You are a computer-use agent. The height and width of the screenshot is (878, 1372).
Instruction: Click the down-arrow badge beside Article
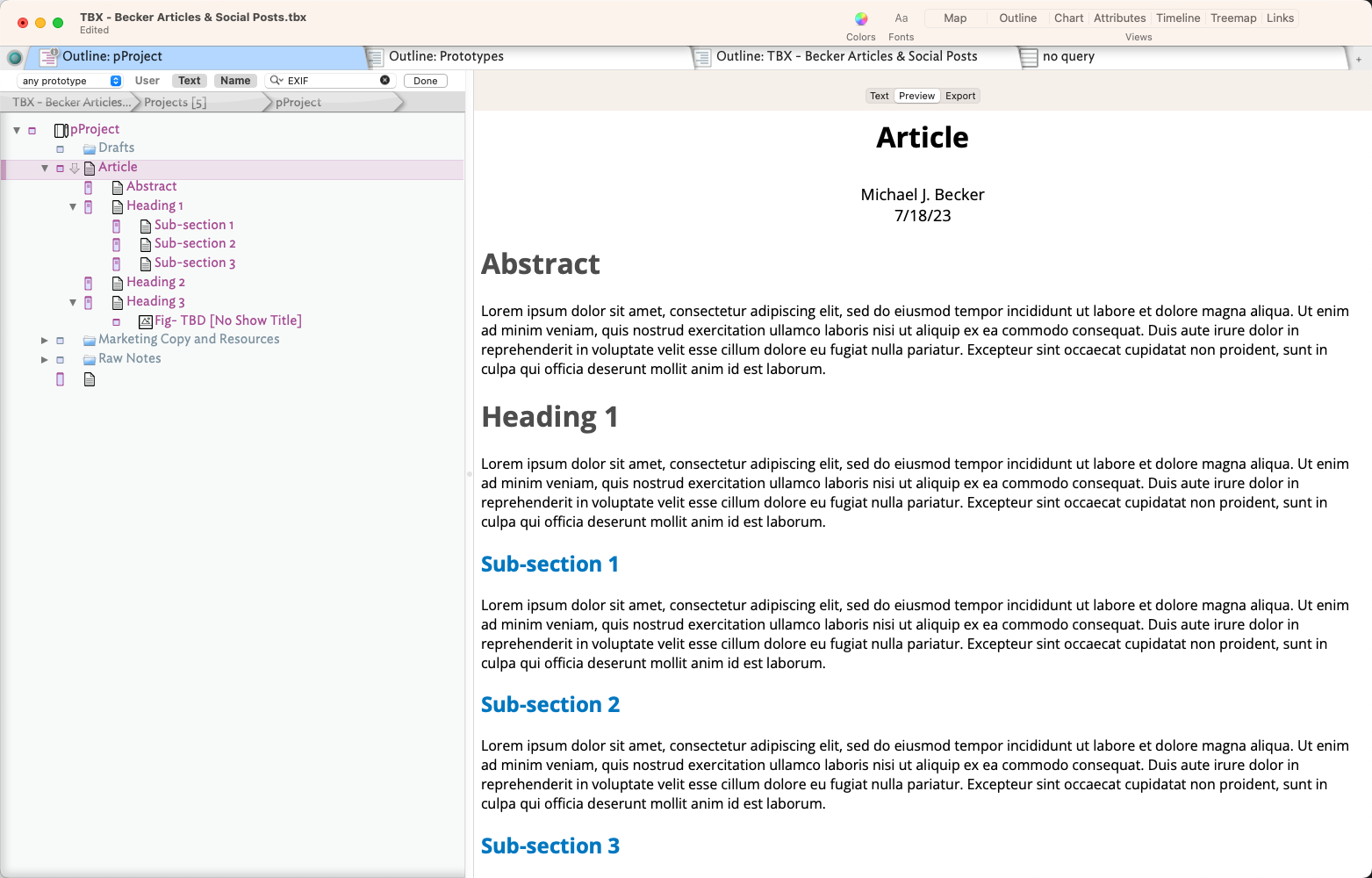point(75,168)
